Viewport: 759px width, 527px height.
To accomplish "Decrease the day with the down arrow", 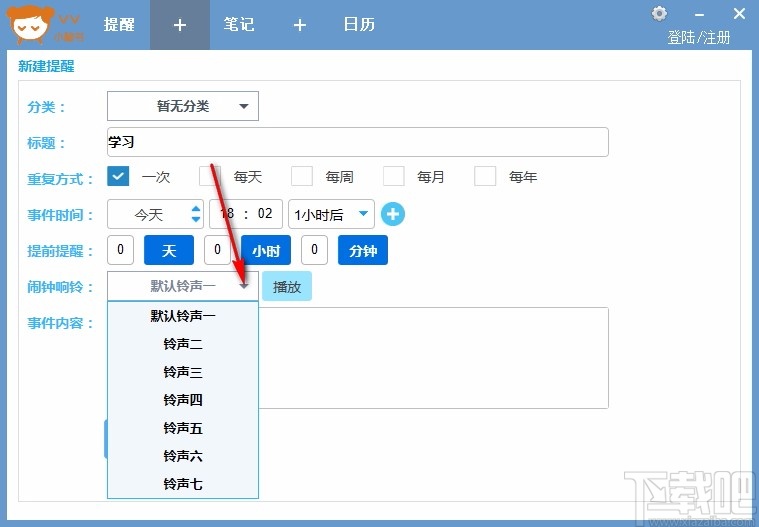I will pyautogui.click(x=196, y=219).
